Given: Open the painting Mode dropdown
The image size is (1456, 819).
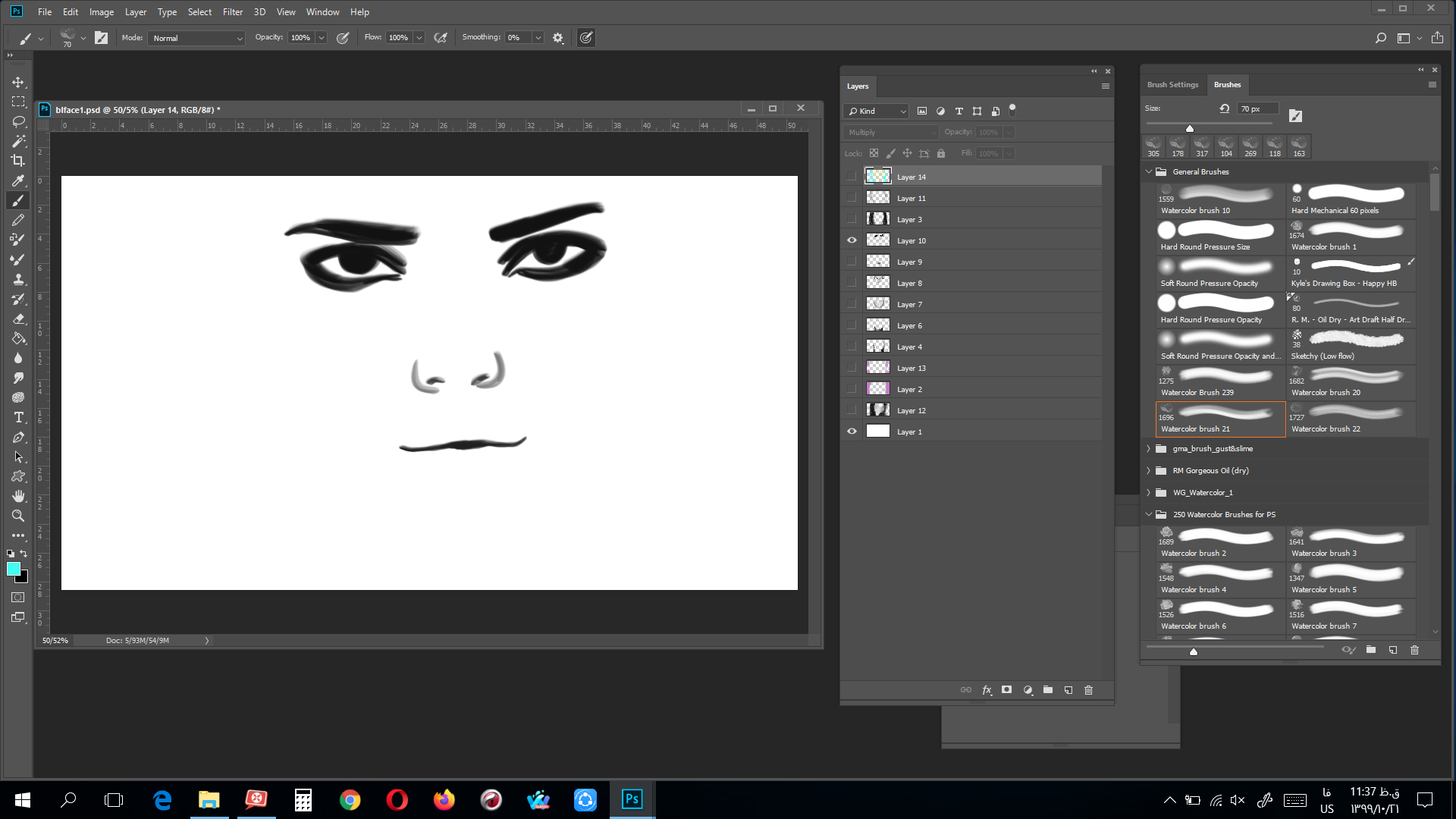Looking at the screenshot, I should (196, 38).
